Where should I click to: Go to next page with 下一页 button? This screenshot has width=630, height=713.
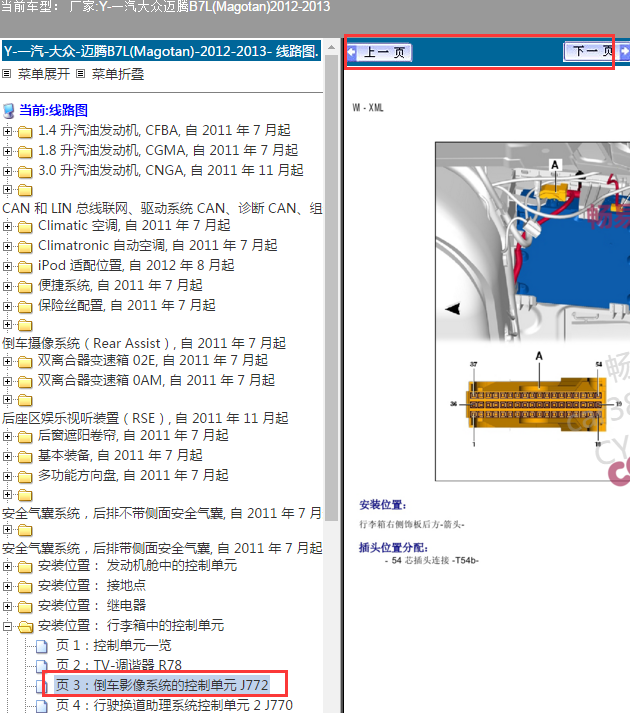point(589,51)
